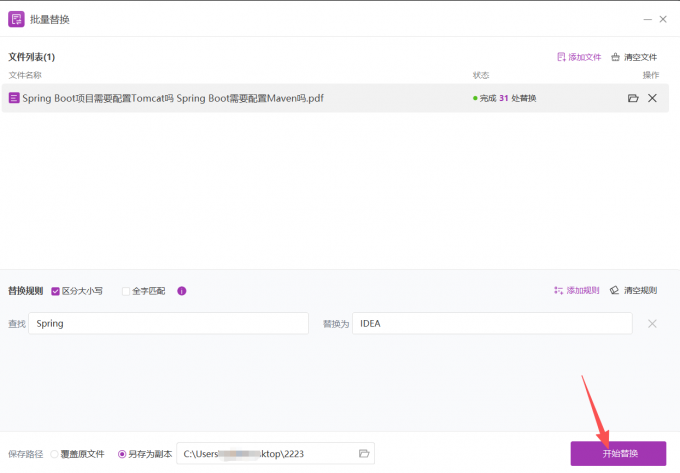Image resolution: width=680 pixels, height=473 pixels.
Task: Click the 保存路径 label
Action: pos(26,454)
